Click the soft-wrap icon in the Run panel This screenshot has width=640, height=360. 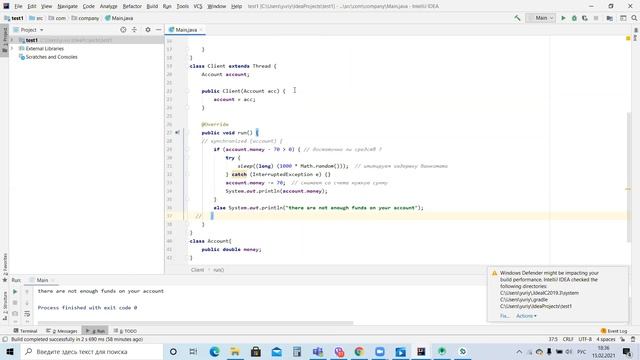point(27,313)
